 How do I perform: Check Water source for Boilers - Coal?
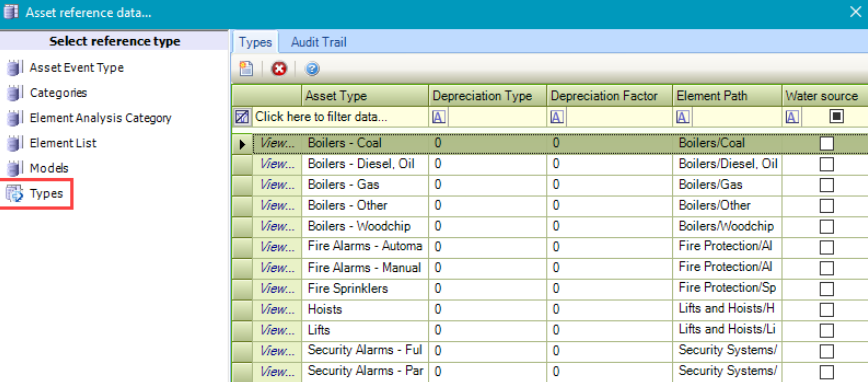[x=826, y=143]
